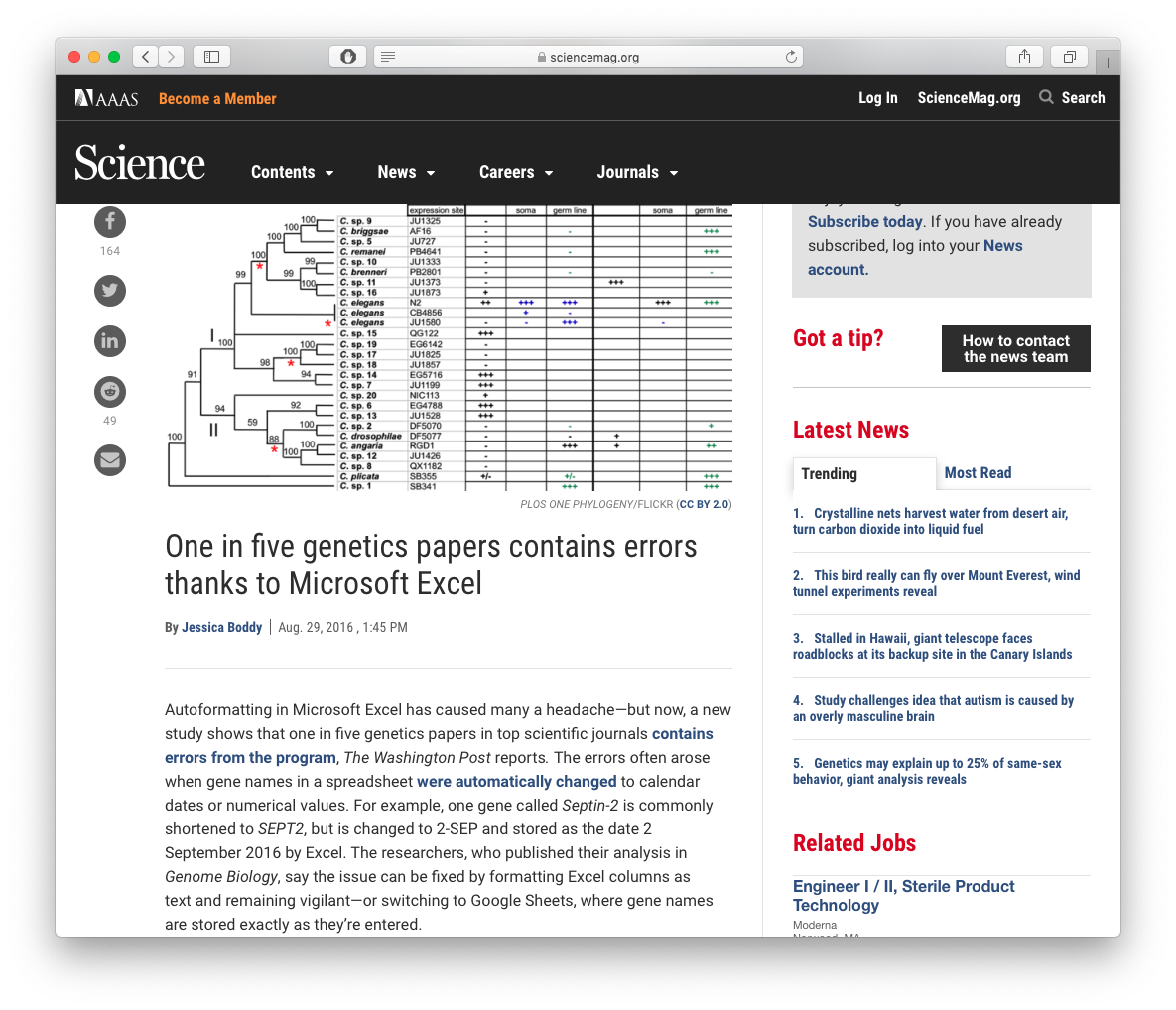This screenshot has height=1010, width=1176.
Task: Open the Safari Share menu
Action: (x=1024, y=57)
